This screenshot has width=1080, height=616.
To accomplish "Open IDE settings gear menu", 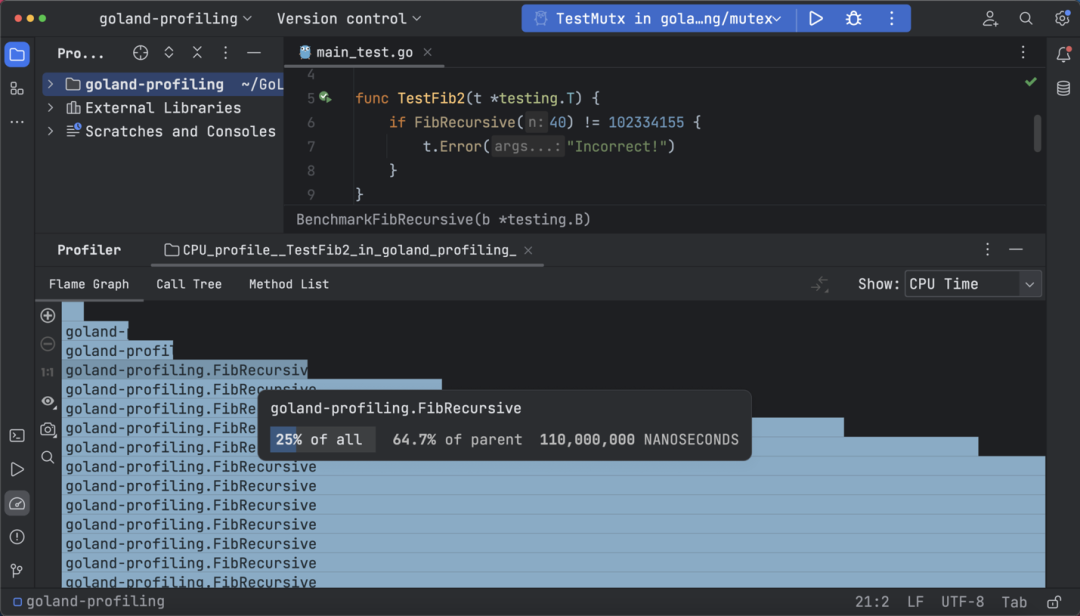I will pos(1062,19).
